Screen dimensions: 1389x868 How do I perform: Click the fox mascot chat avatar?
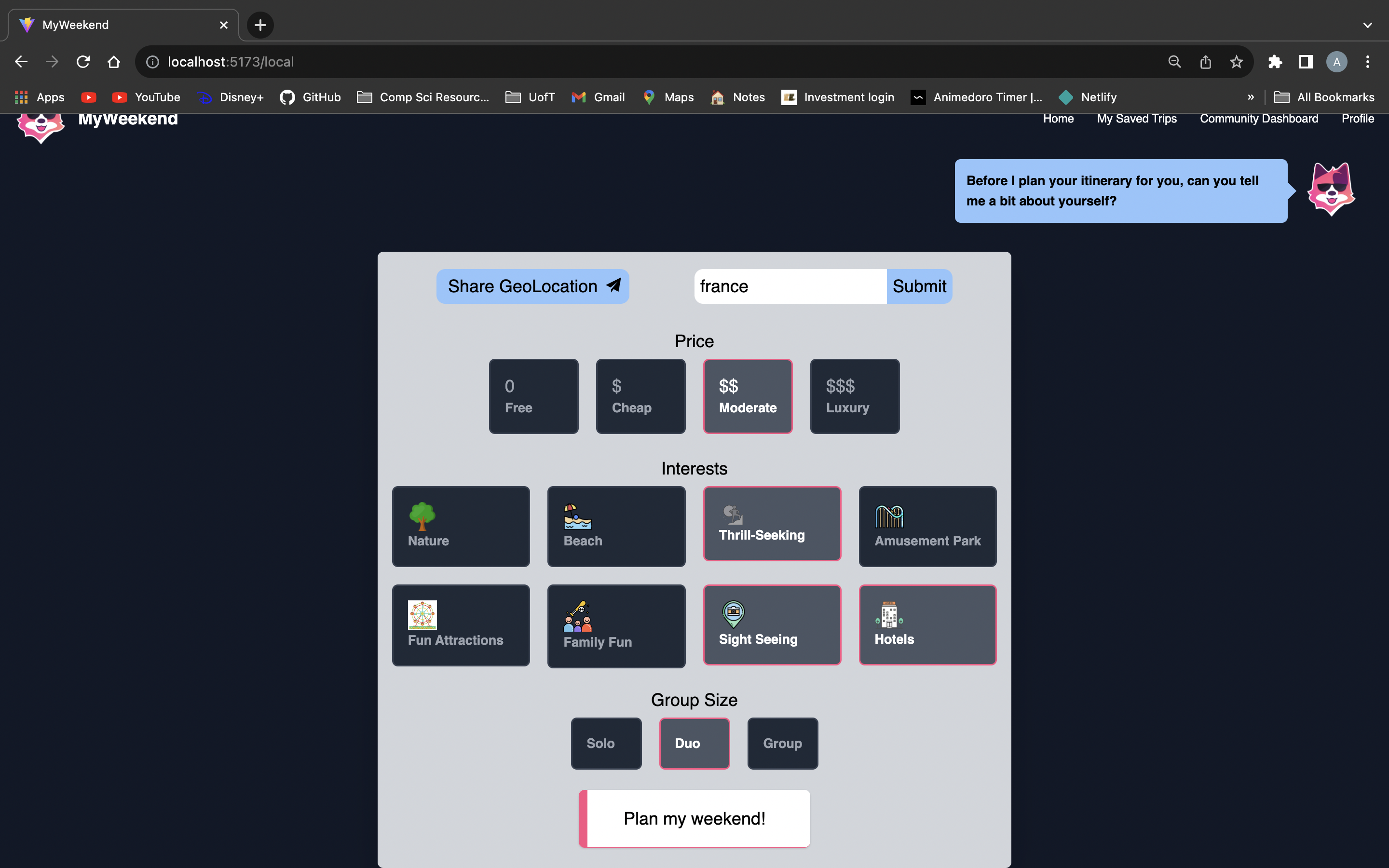pyautogui.click(x=1331, y=190)
